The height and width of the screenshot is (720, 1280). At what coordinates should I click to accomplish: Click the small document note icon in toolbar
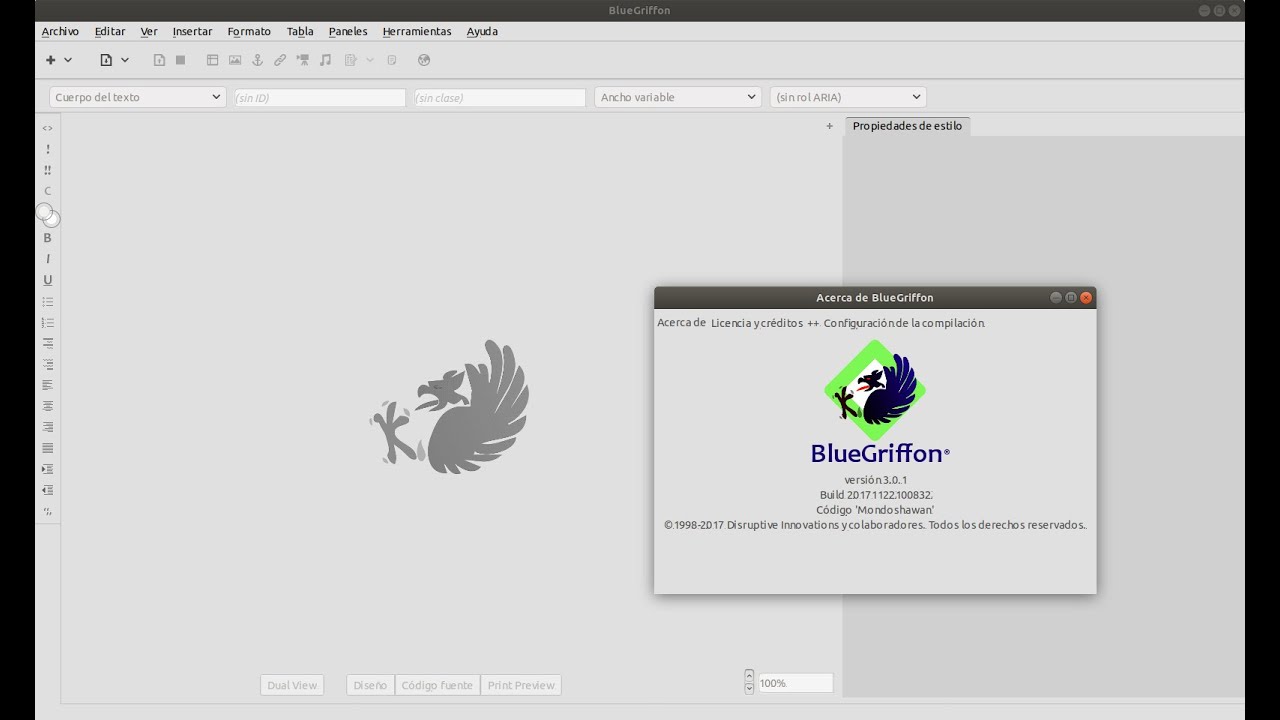point(392,60)
